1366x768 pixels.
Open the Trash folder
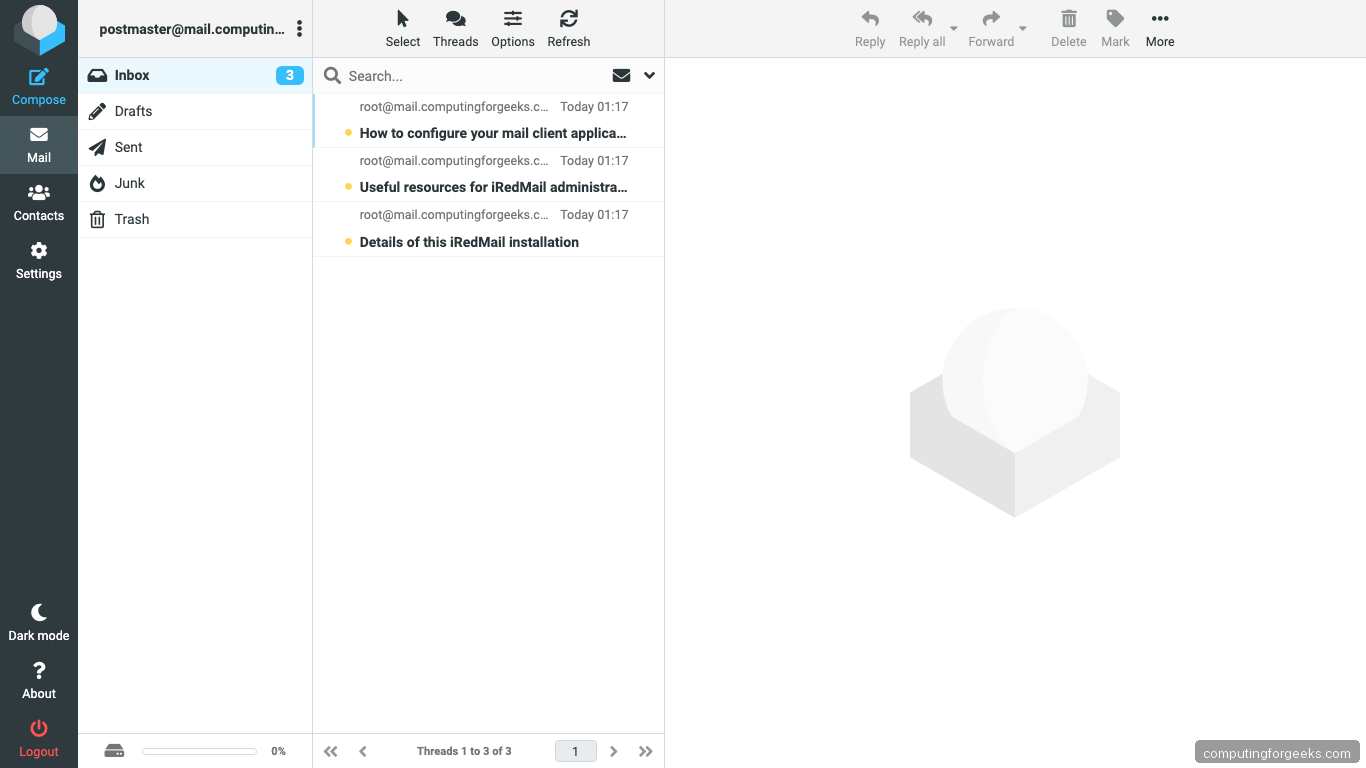[134, 219]
